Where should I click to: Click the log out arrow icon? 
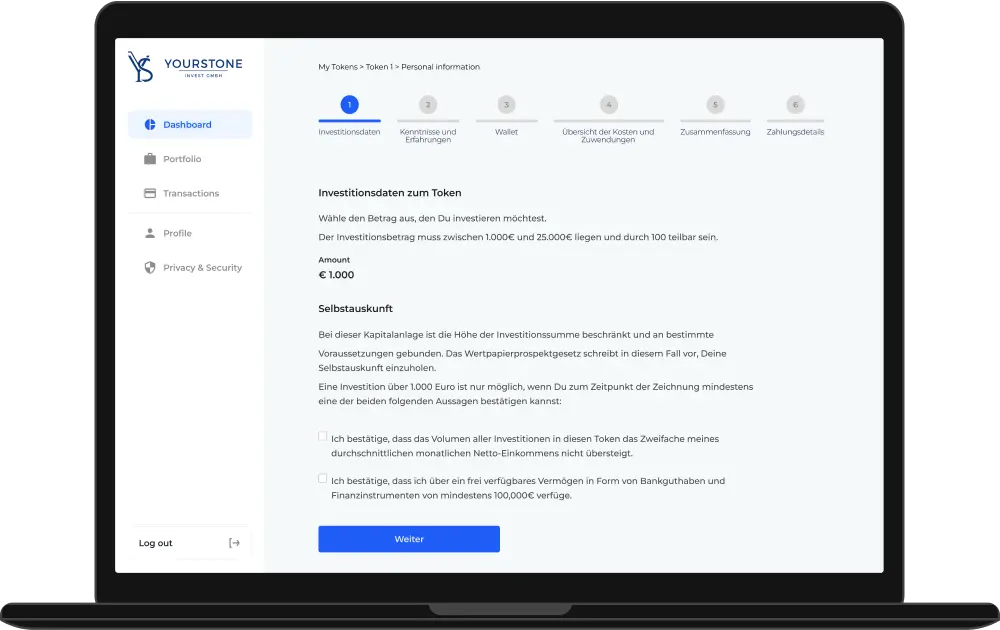234,543
